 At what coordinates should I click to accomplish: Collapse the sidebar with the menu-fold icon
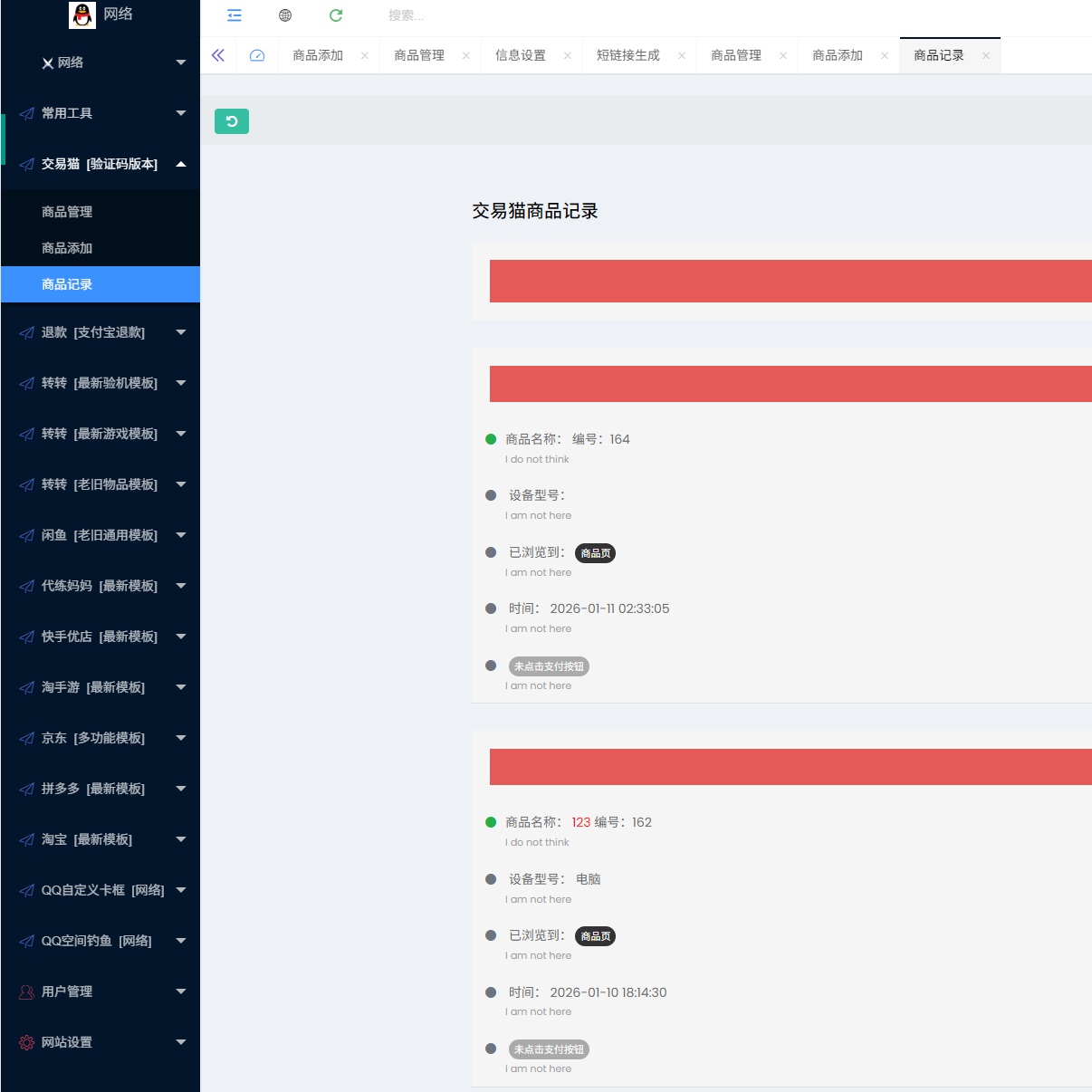tap(235, 15)
